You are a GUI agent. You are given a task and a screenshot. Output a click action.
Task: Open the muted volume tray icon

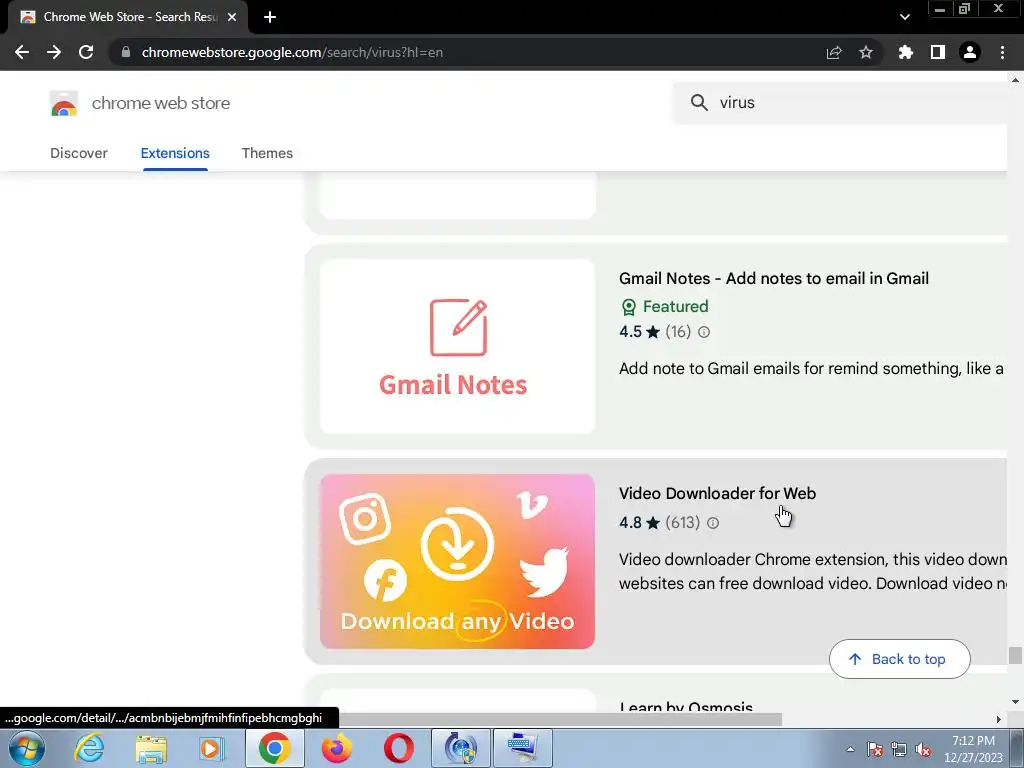(923, 749)
